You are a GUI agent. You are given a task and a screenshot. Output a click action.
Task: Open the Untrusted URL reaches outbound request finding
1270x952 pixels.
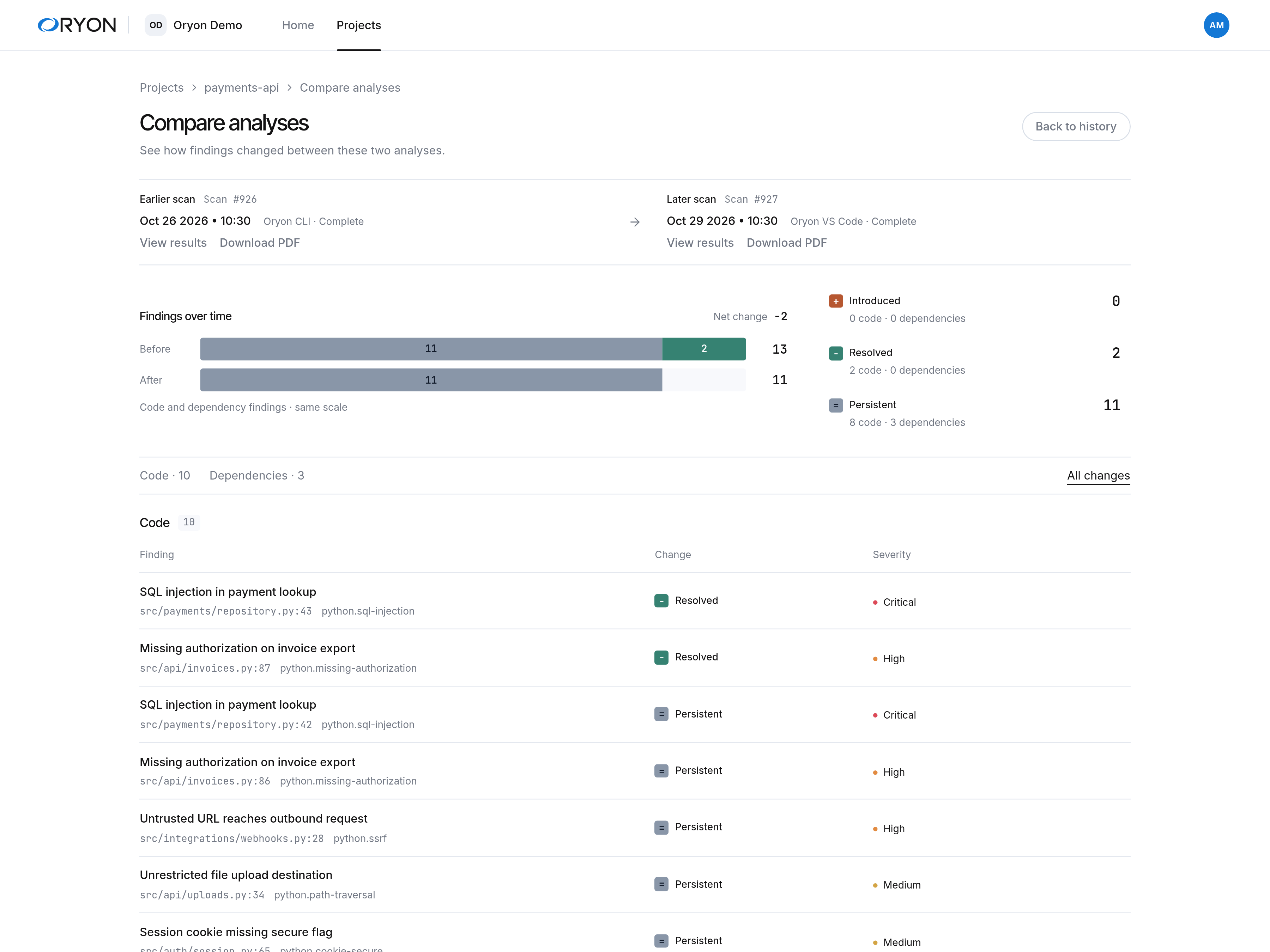[x=253, y=818]
